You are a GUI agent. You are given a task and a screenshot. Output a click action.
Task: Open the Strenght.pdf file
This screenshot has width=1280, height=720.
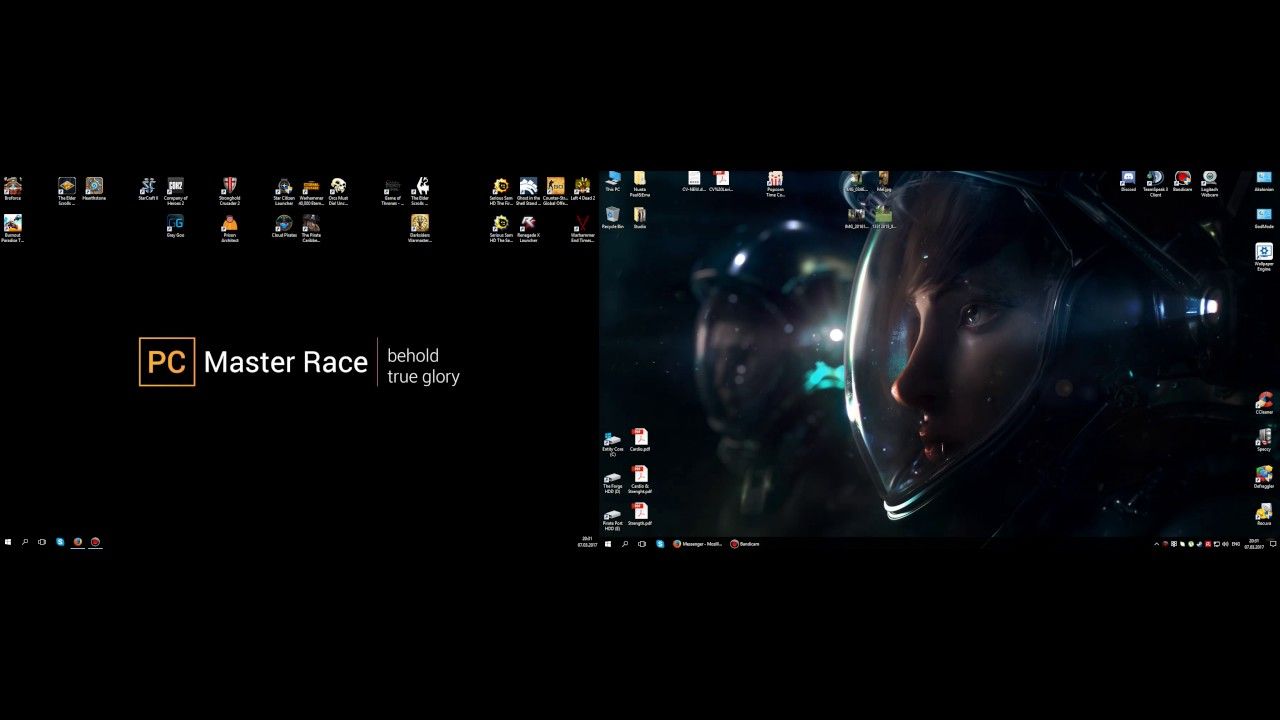(640, 514)
